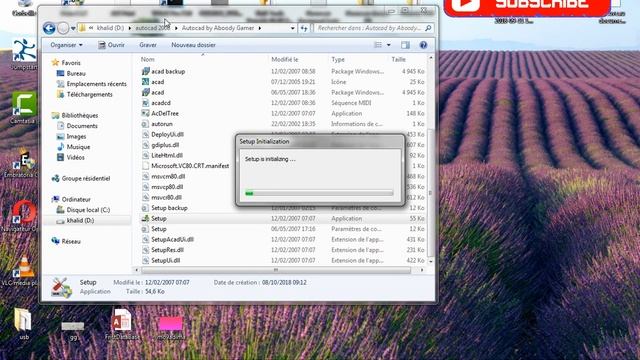Screen dimensions: 640x360
Task: Click the Graver toolbar button
Action: (148, 45)
